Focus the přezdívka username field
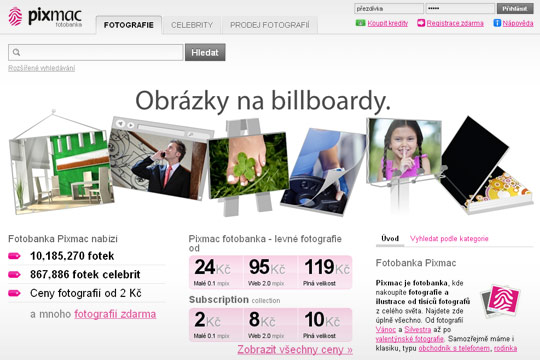Viewport: 540px width, 360px height. [389, 9]
